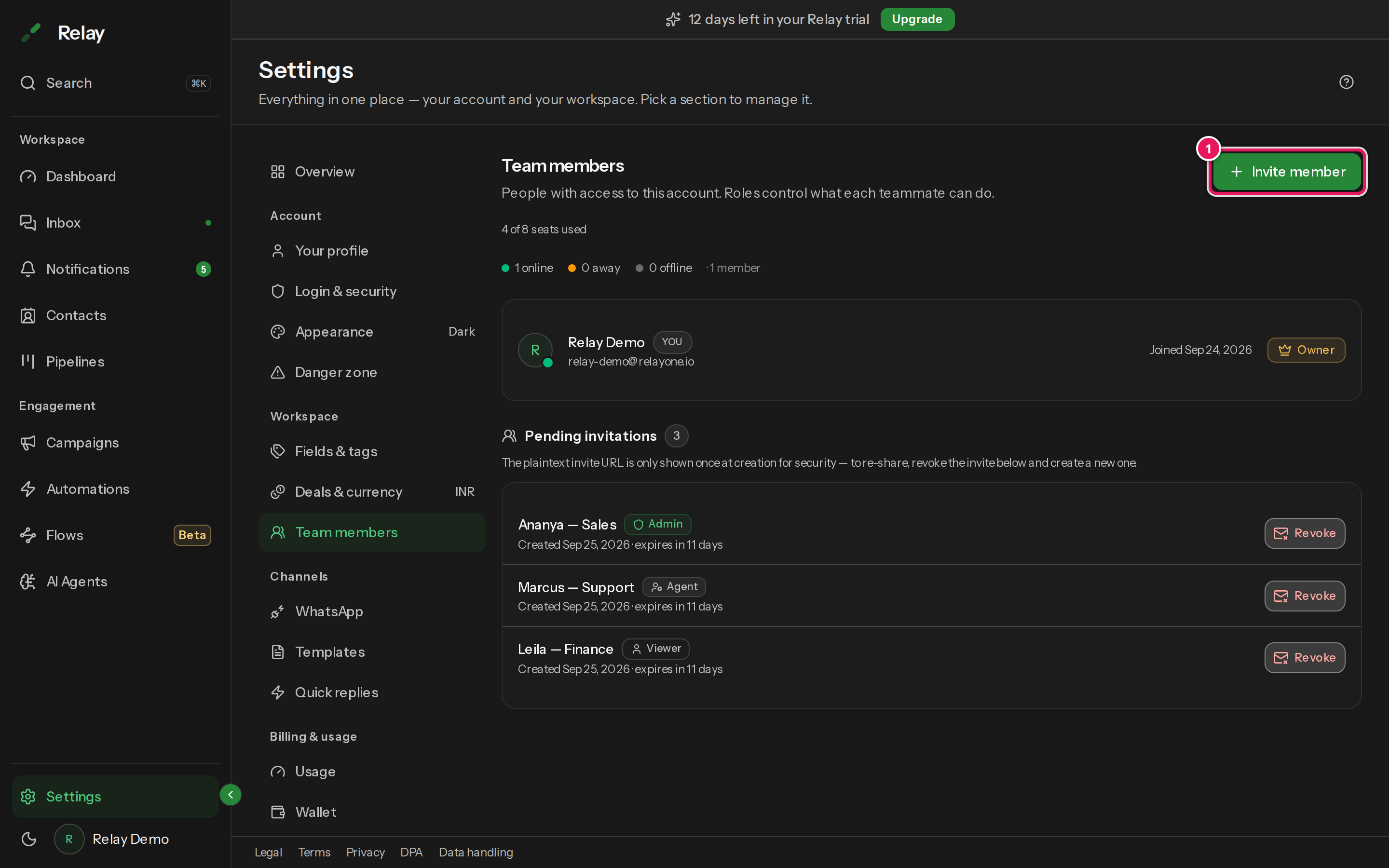
Task: Open the Overview settings section
Action: 372,172
